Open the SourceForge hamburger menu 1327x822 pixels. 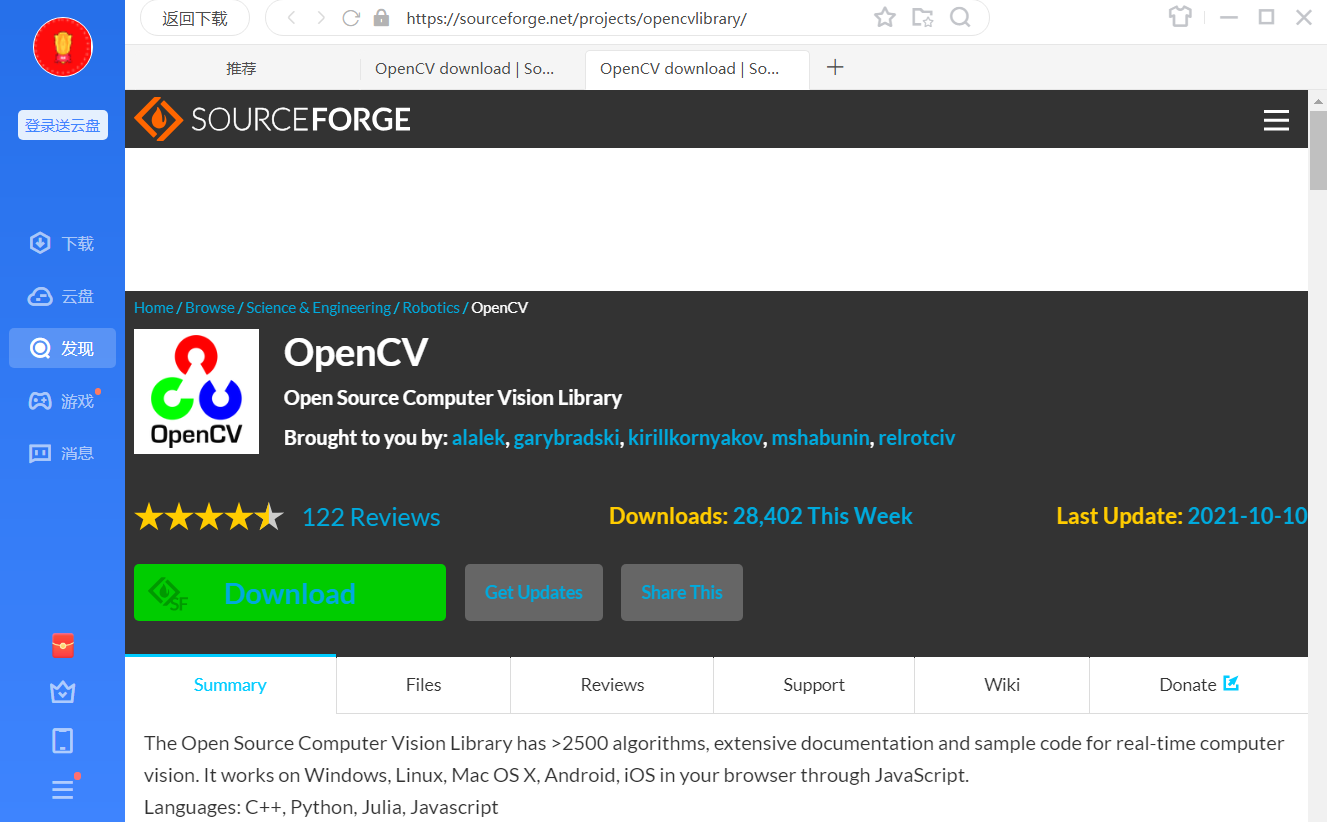(x=1276, y=121)
